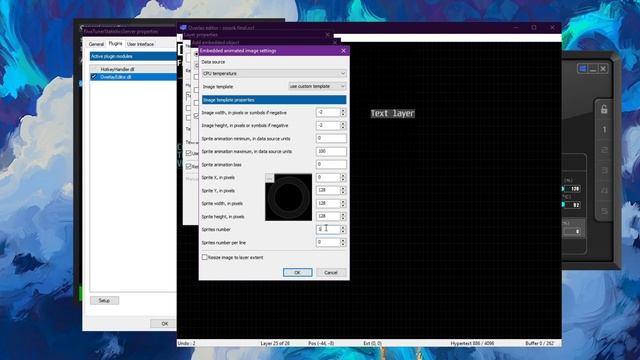Confirm the sprite settings with OK
Image resolution: width=640 pixels, height=360 pixels.
(x=298, y=273)
